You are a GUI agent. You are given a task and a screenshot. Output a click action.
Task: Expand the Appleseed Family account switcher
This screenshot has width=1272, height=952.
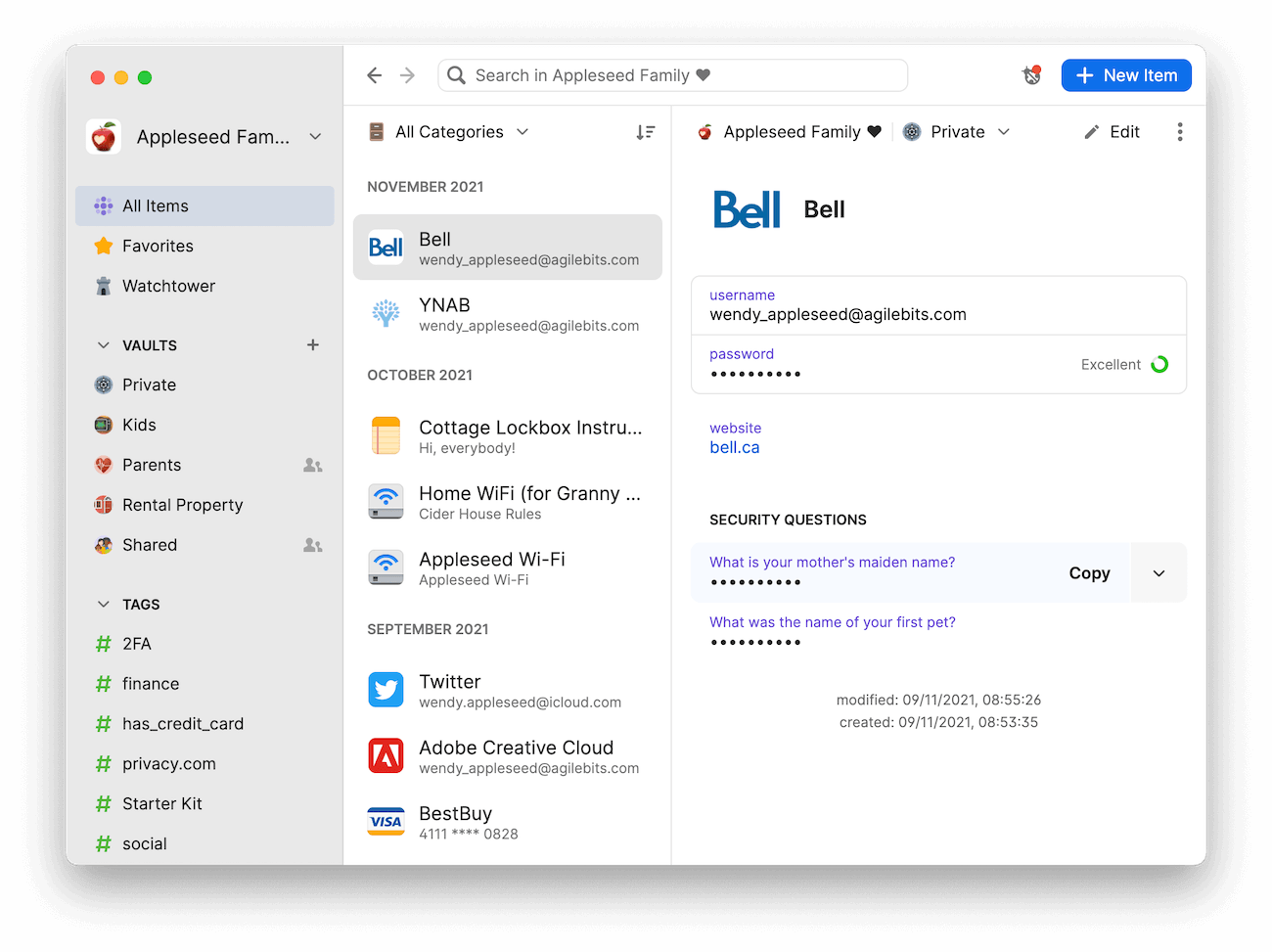click(x=314, y=137)
